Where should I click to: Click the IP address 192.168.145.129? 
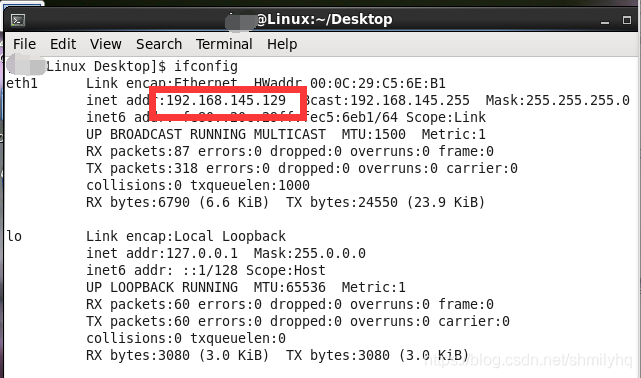pos(226,100)
